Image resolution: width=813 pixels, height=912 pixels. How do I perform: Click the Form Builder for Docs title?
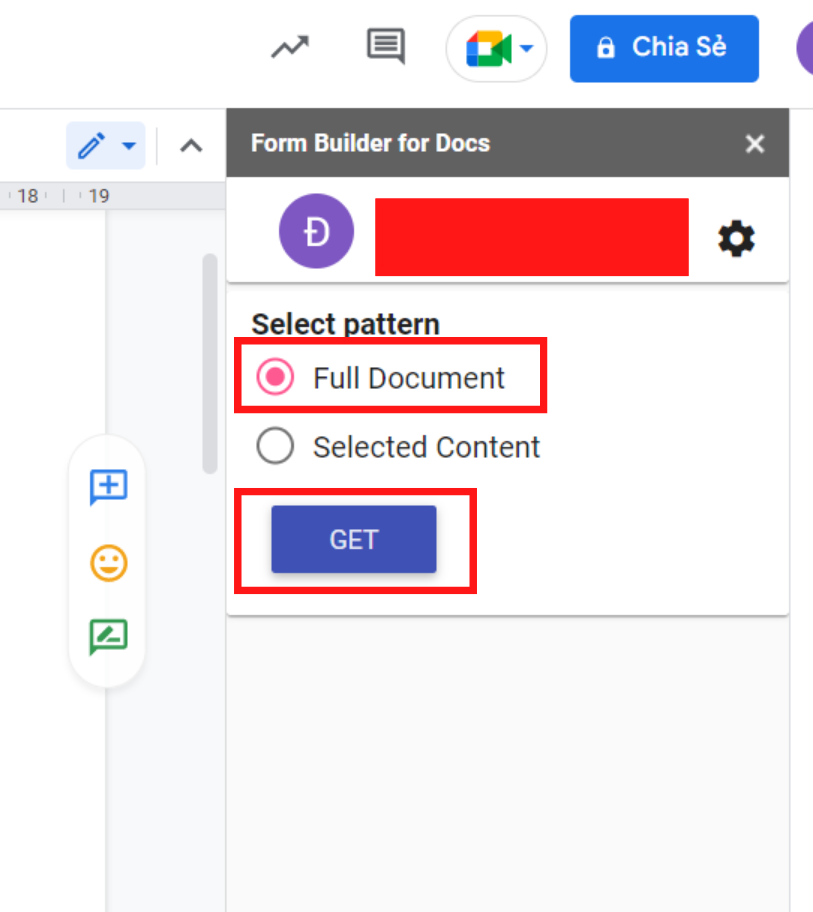pos(370,143)
